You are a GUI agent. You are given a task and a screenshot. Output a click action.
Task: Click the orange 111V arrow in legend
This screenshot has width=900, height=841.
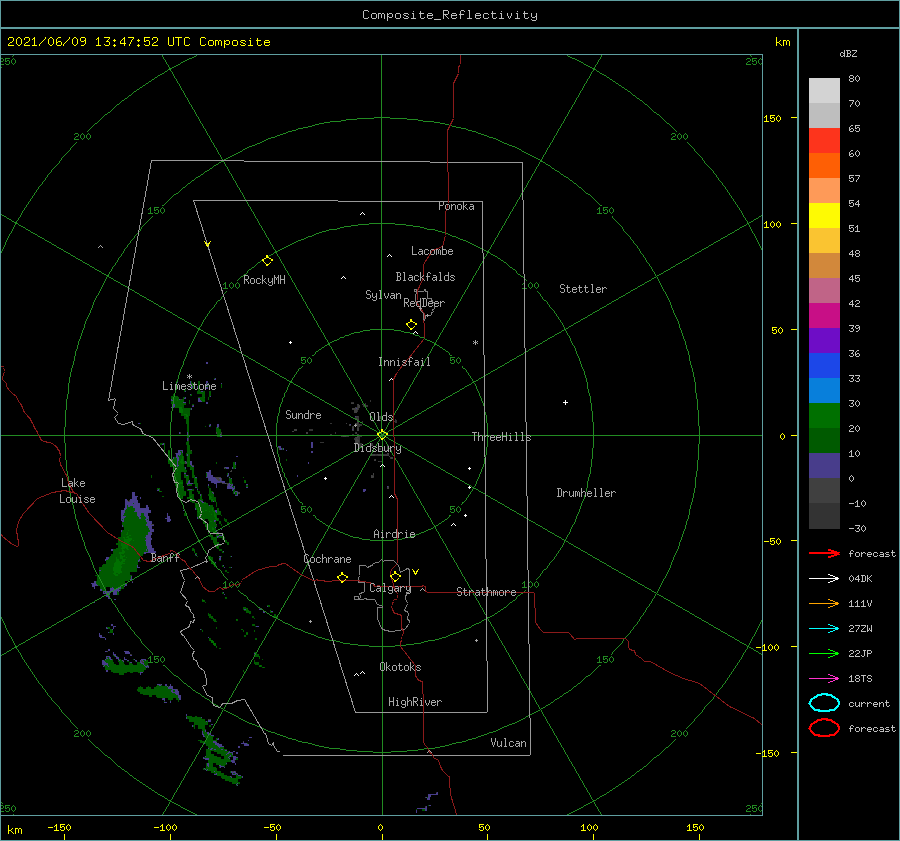[824, 603]
